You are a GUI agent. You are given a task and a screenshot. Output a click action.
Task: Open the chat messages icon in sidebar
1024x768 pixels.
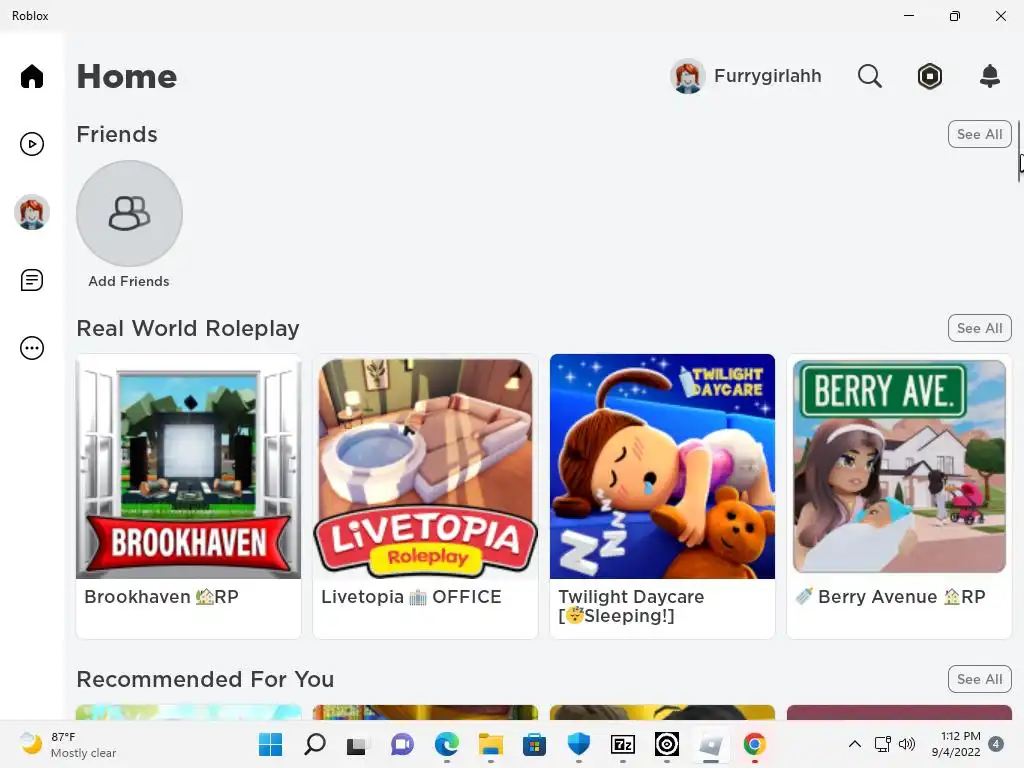point(31,280)
